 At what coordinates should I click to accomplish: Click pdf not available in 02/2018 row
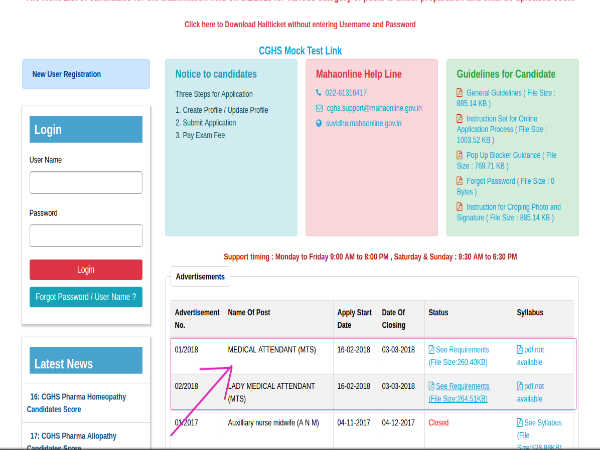coord(530,392)
